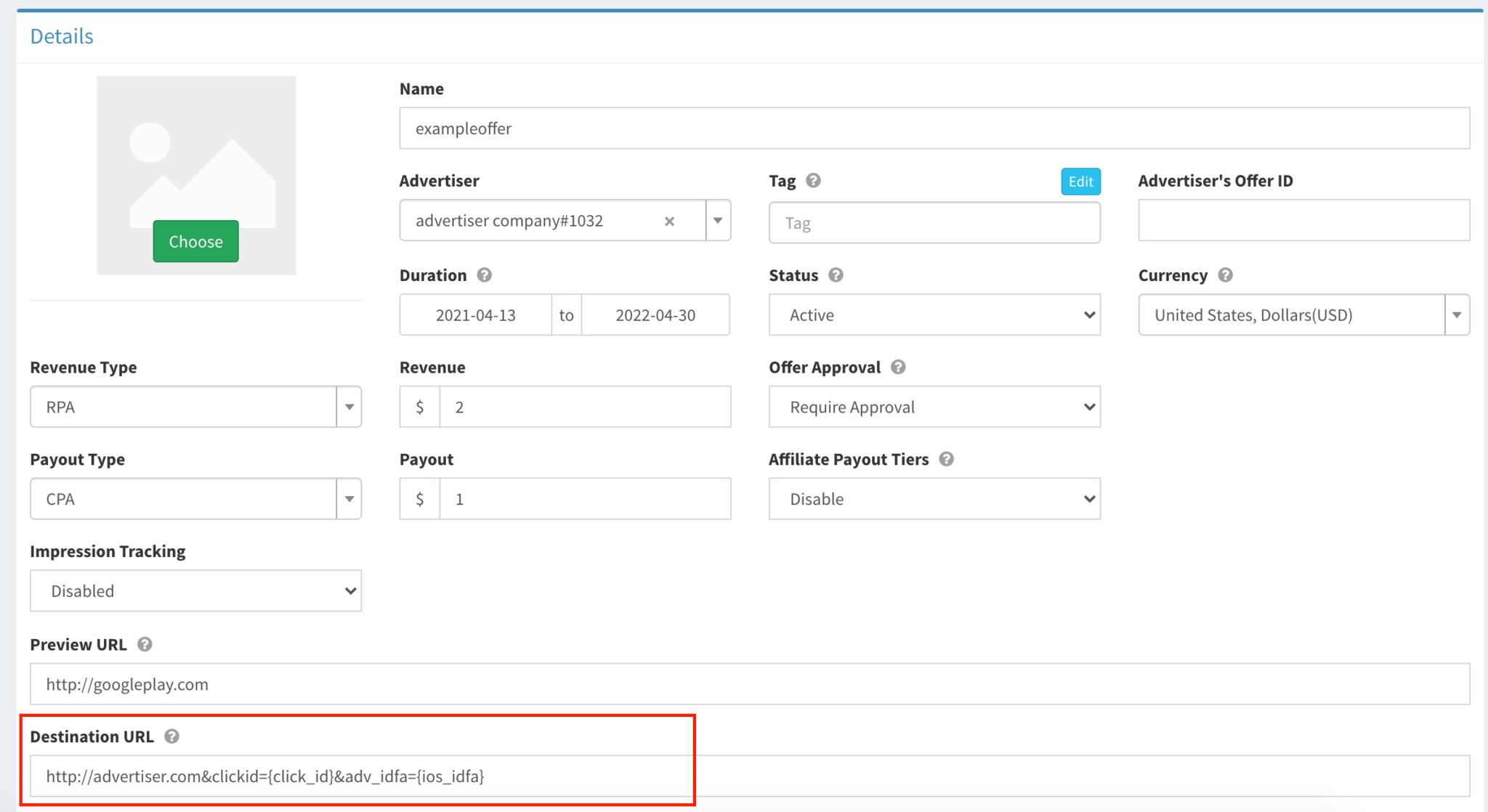Click help icon next to Destination URL

click(171, 736)
